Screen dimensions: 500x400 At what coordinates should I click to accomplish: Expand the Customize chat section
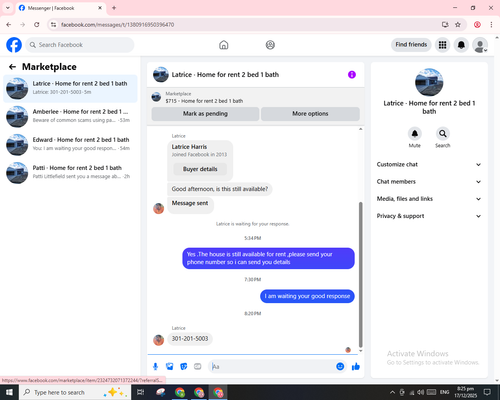[x=429, y=164]
